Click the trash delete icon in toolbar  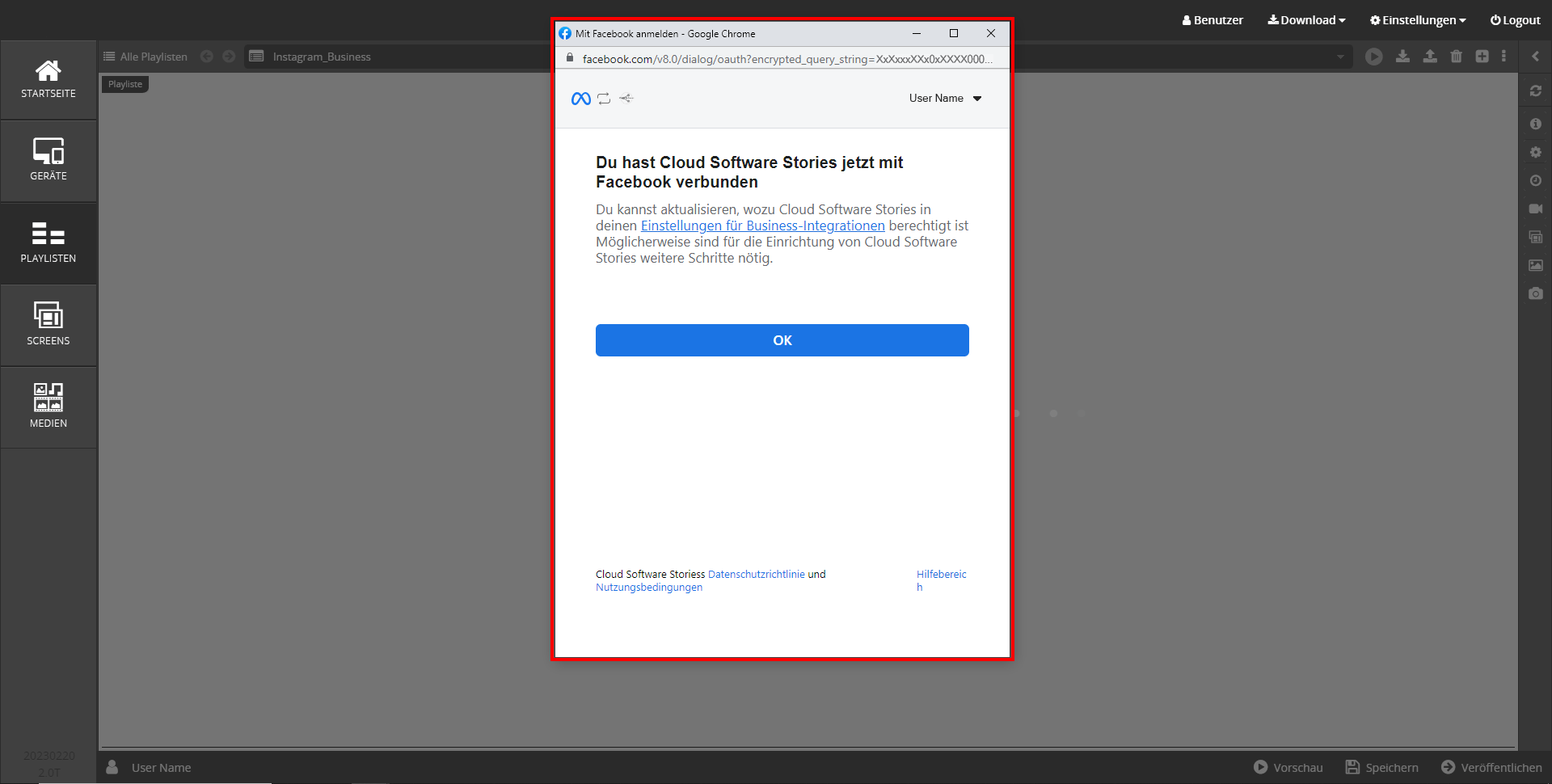point(1456,57)
